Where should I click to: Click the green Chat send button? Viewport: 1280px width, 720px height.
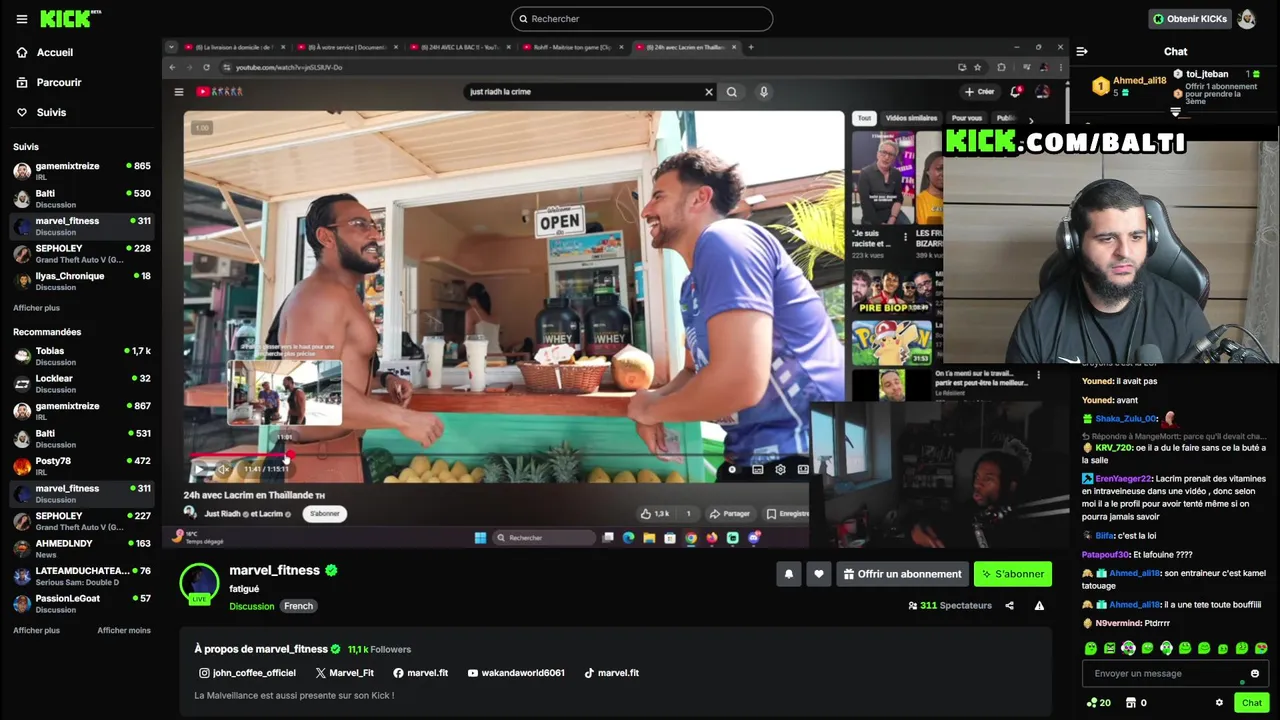coord(1252,703)
